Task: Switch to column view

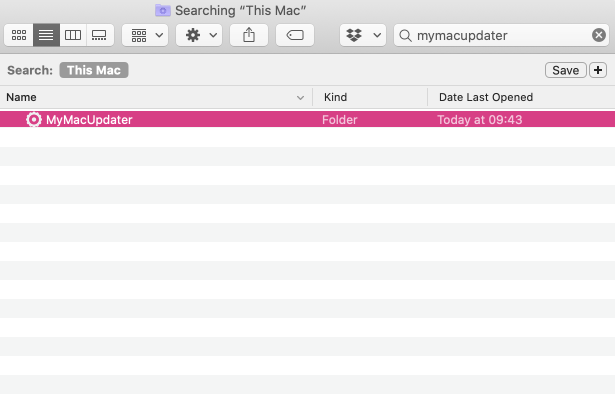Action: click(x=73, y=35)
